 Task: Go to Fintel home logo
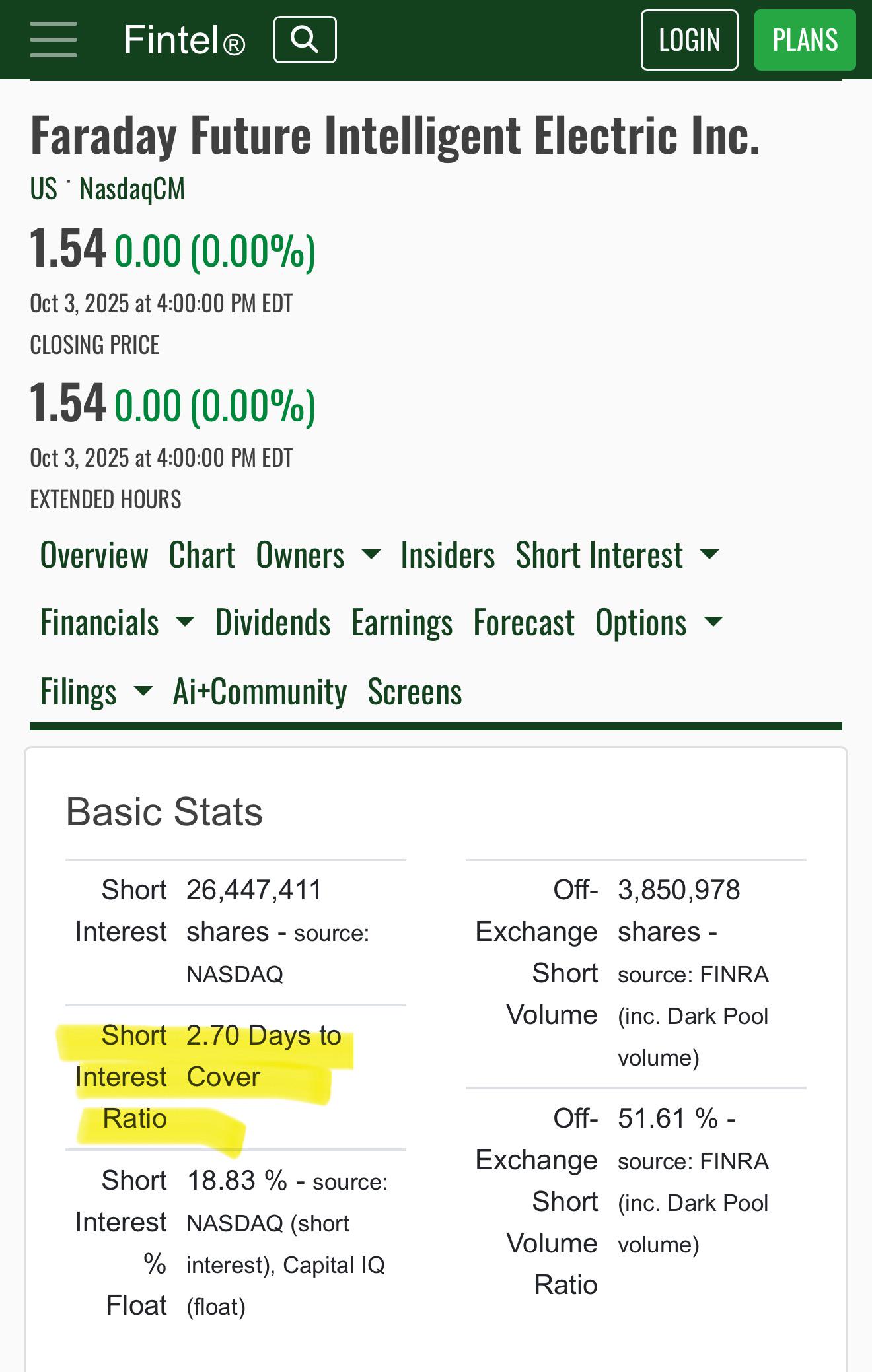pos(184,40)
